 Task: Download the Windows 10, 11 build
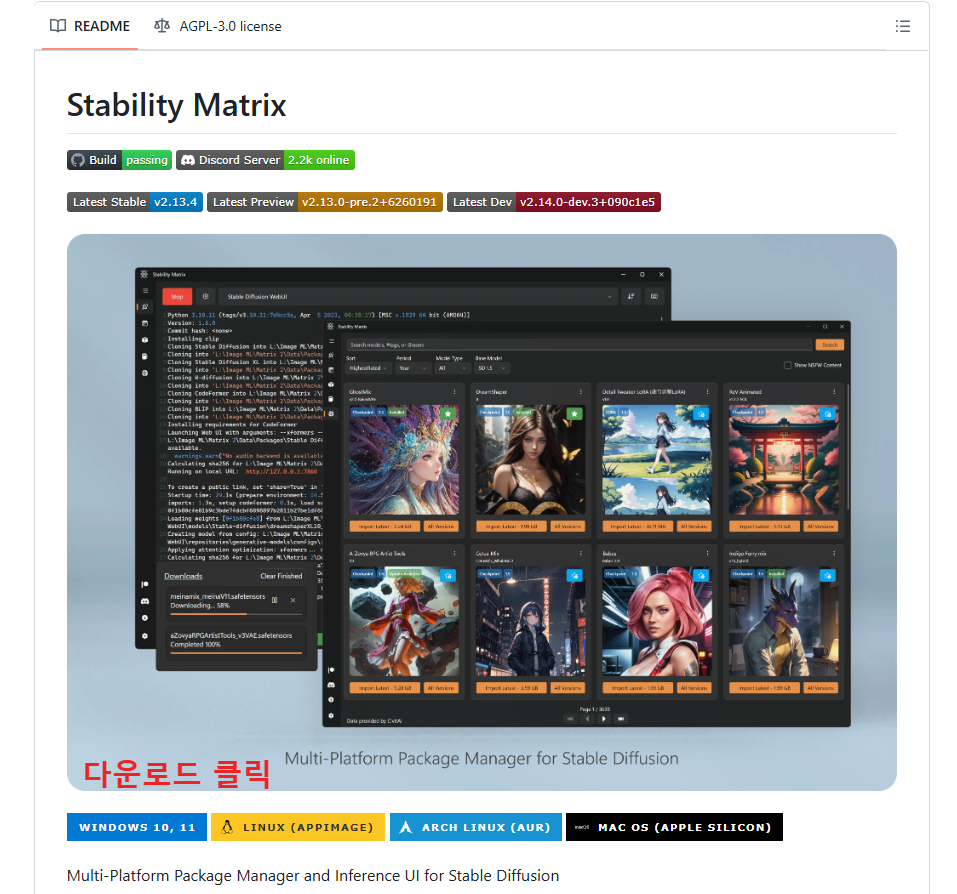point(137,827)
